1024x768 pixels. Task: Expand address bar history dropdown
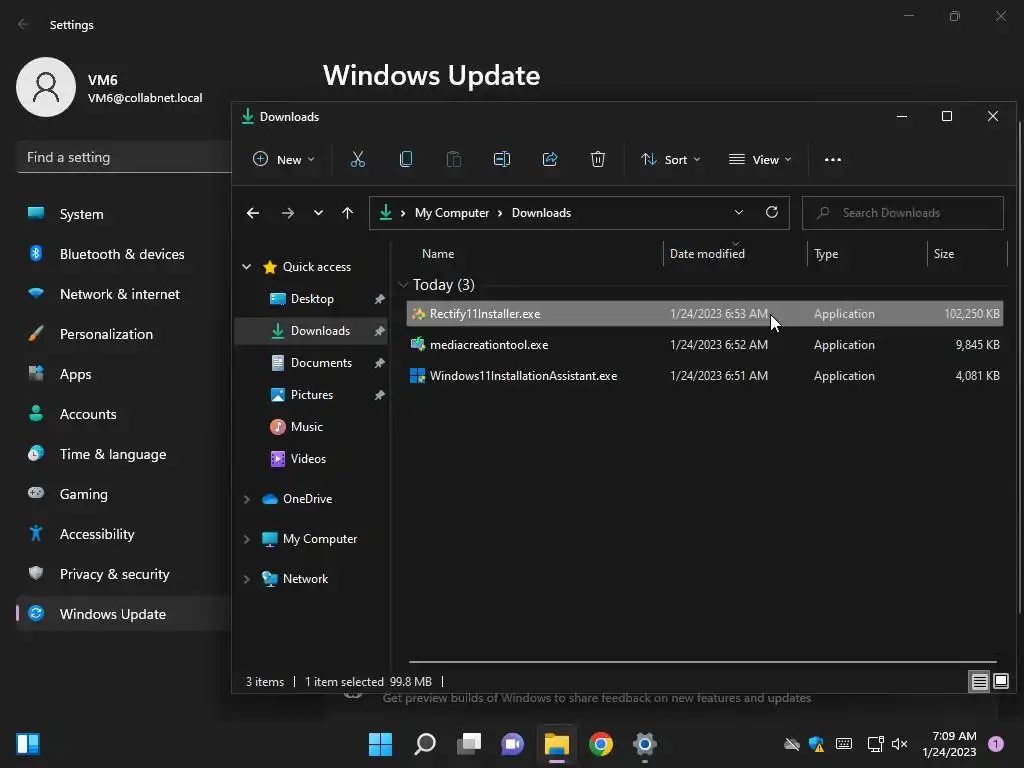(739, 212)
